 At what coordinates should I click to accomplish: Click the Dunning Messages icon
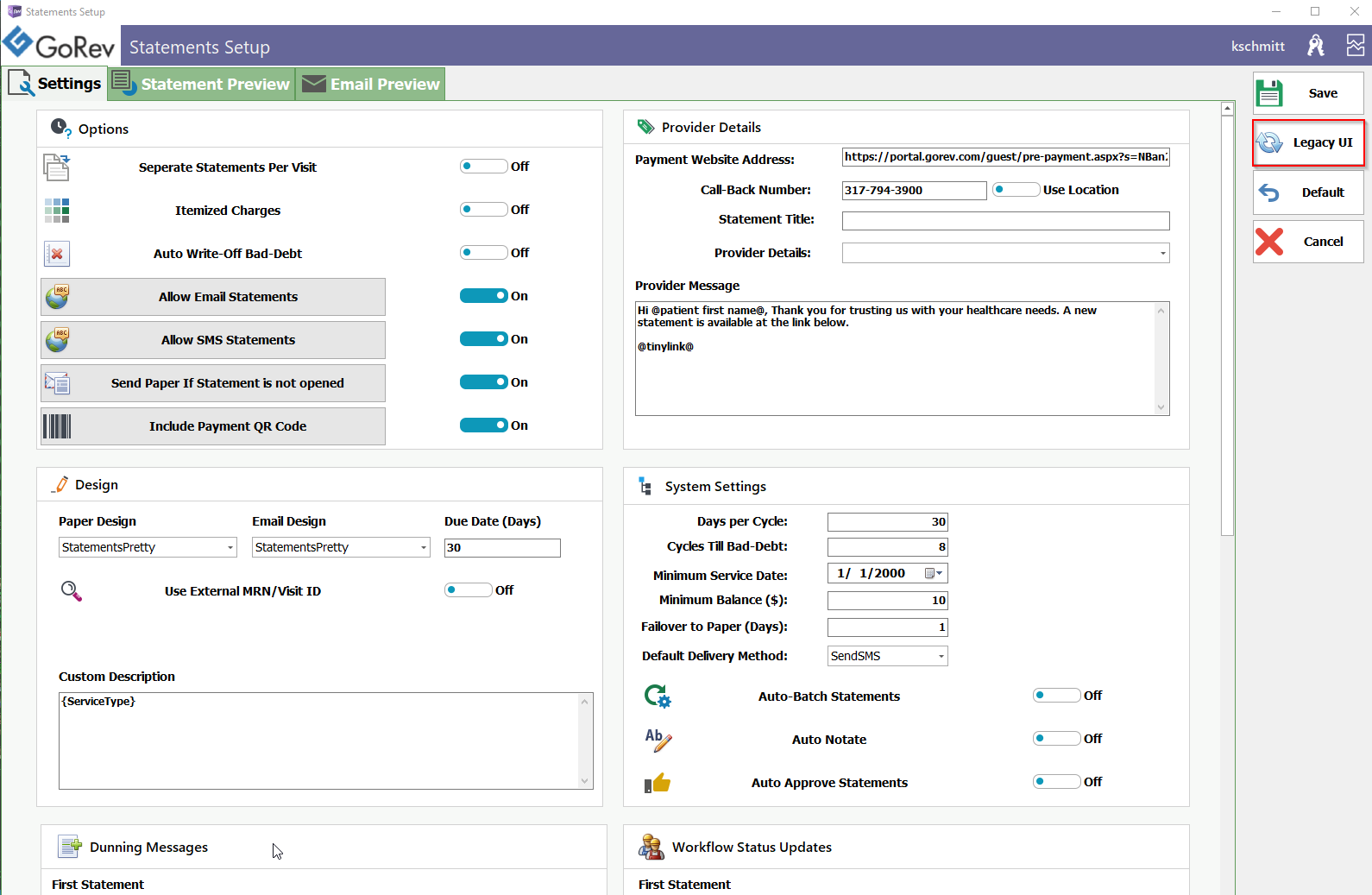(x=70, y=847)
